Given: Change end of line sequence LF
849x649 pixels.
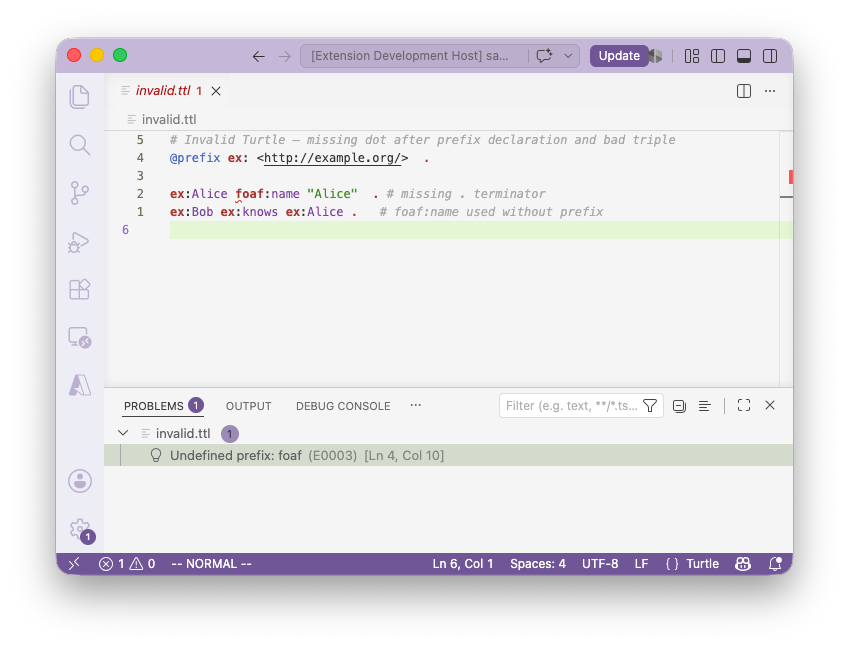Looking at the screenshot, I should pos(641,563).
